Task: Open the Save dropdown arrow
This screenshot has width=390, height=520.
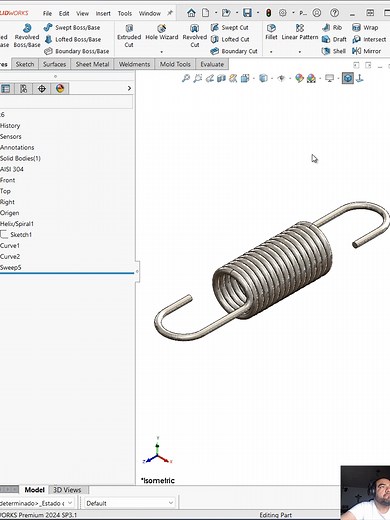Action: [x=258, y=13]
